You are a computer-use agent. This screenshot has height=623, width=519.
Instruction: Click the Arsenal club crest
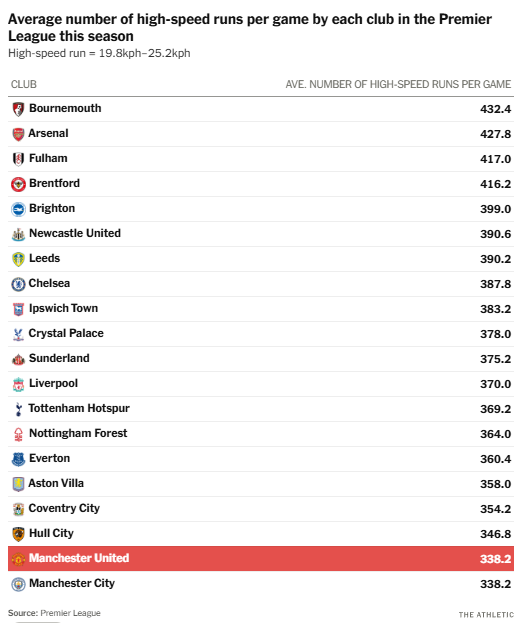click(18, 134)
